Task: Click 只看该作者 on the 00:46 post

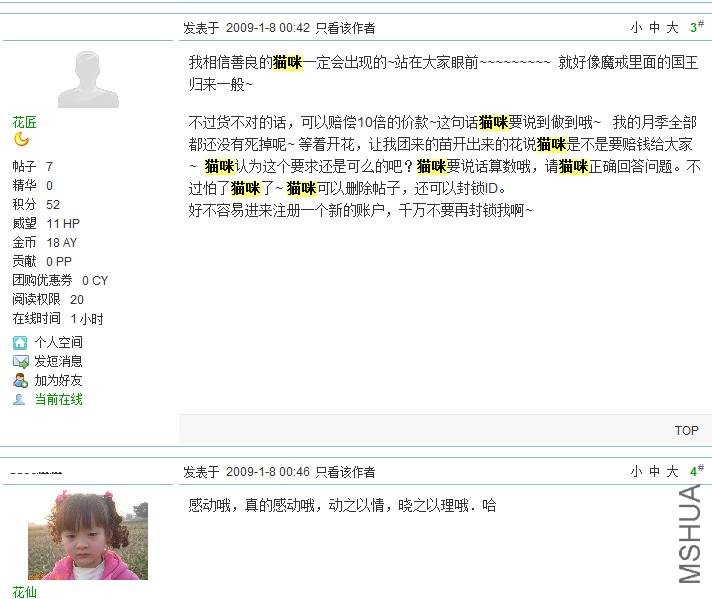Action: point(346,472)
